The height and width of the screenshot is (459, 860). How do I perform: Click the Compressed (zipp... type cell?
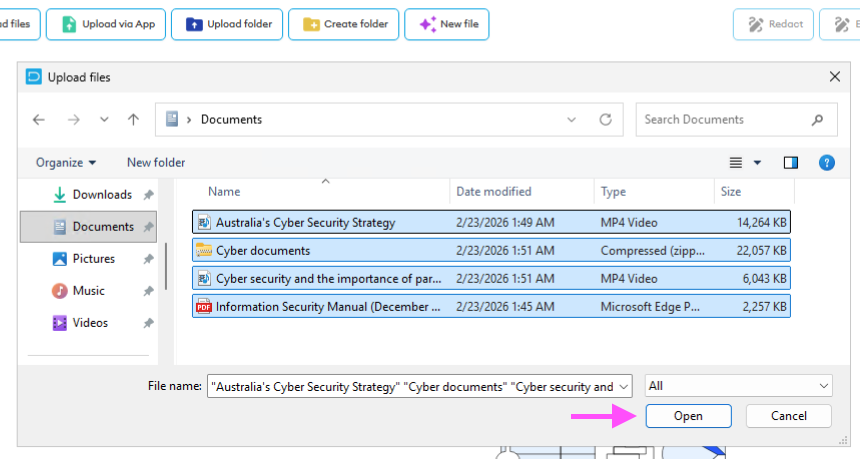653,251
